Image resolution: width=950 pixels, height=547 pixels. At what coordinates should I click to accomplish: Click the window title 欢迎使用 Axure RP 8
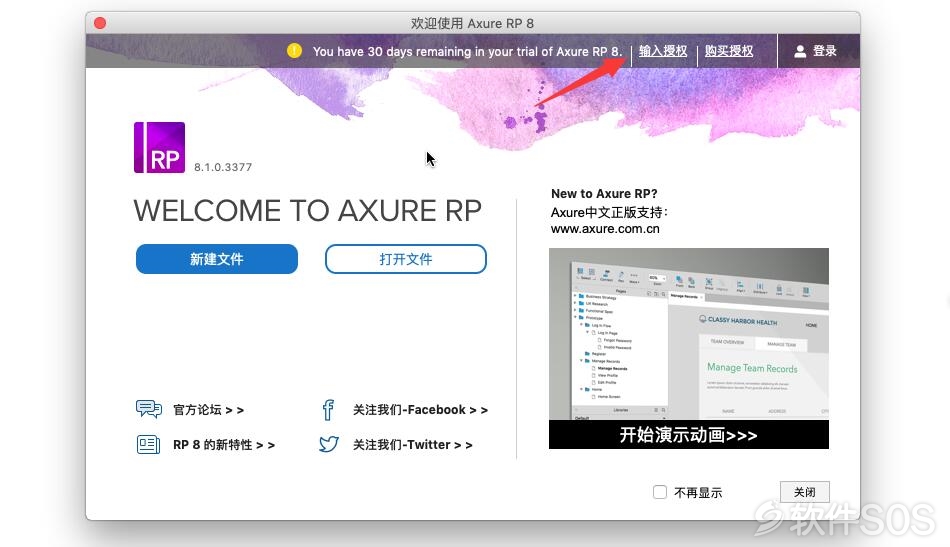coord(473,23)
